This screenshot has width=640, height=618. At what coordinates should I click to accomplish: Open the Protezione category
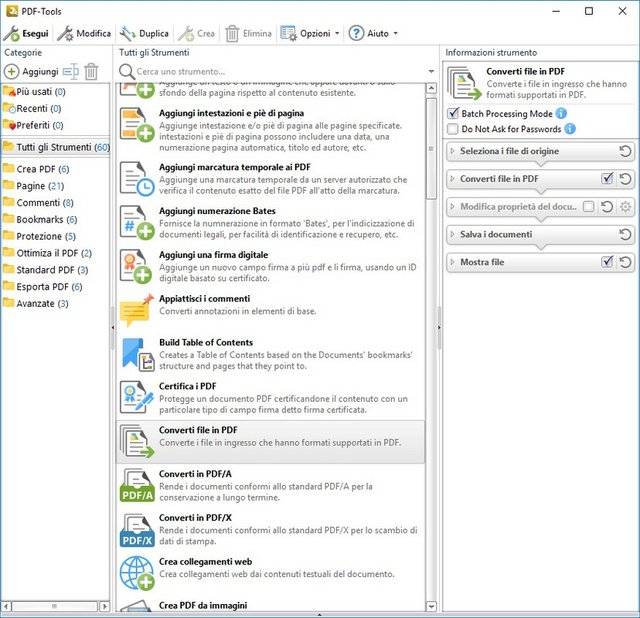[39, 236]
